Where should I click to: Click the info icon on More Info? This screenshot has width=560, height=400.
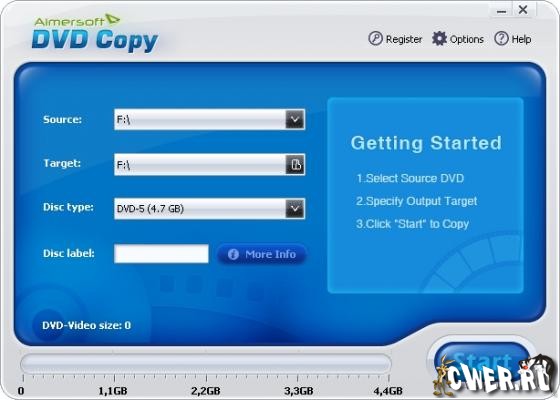click(x=233, y=254)
